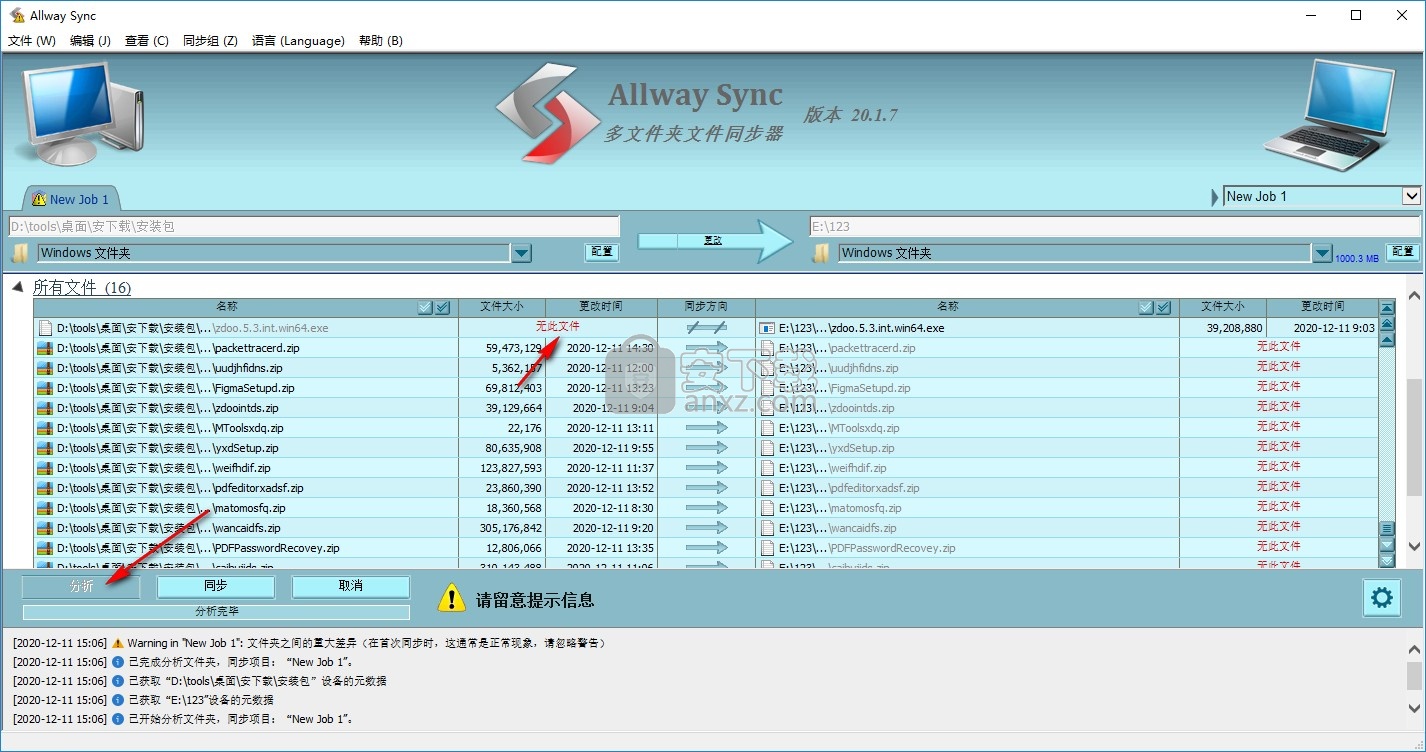Click the 1000.3 MB free-space label
1426x752 pixels.
[x=1357, y=258]
